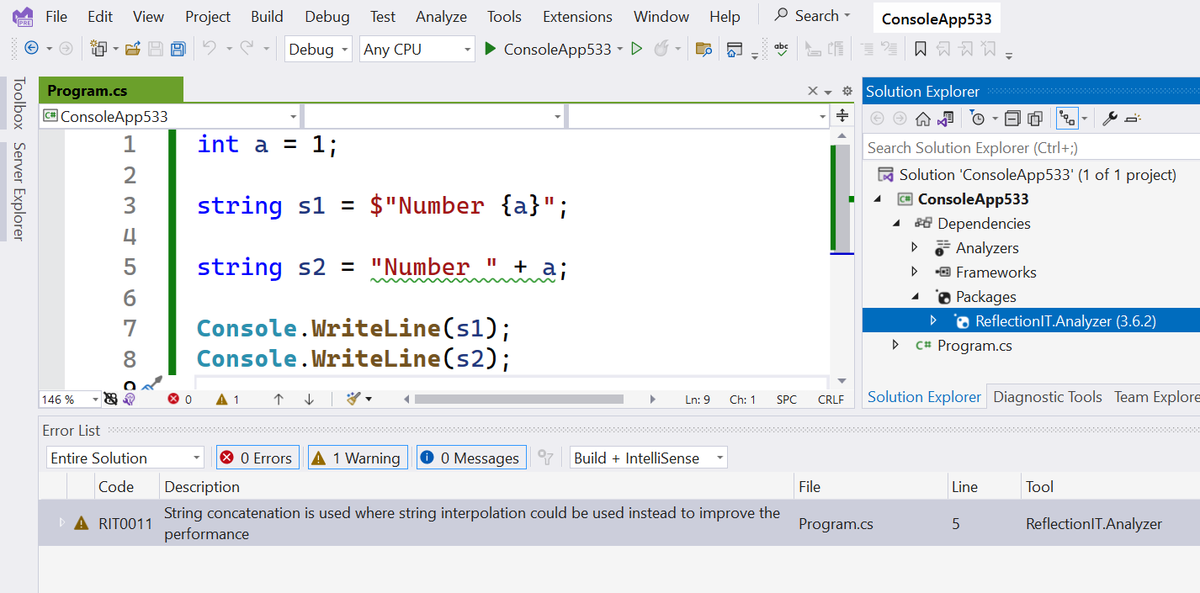This screenshot has width=1200, height=593.
Task: Click the Error List filter funnel icon
Action: click(x=545, y=458)
